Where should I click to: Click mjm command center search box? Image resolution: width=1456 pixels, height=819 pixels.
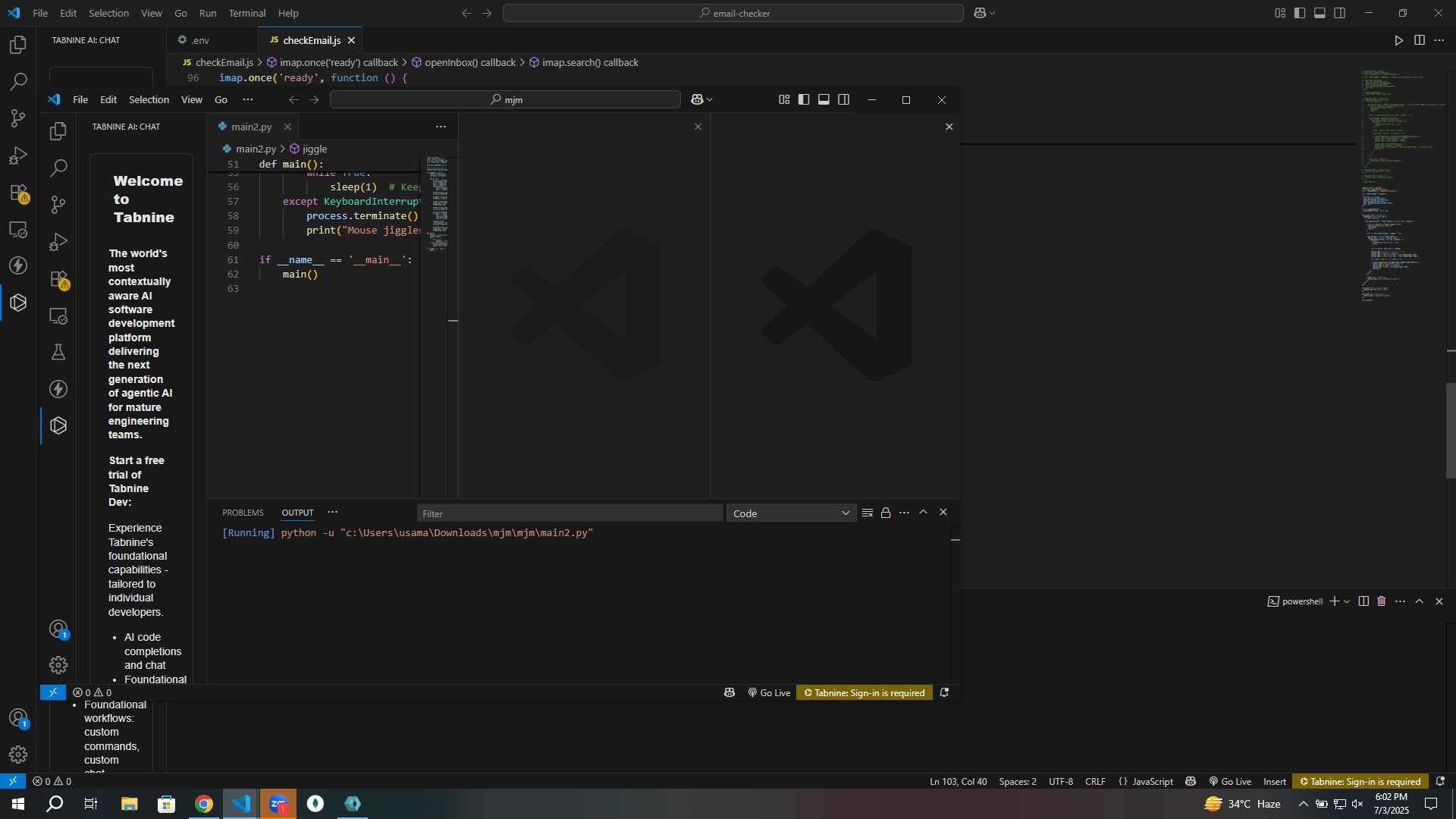point(505,100)
